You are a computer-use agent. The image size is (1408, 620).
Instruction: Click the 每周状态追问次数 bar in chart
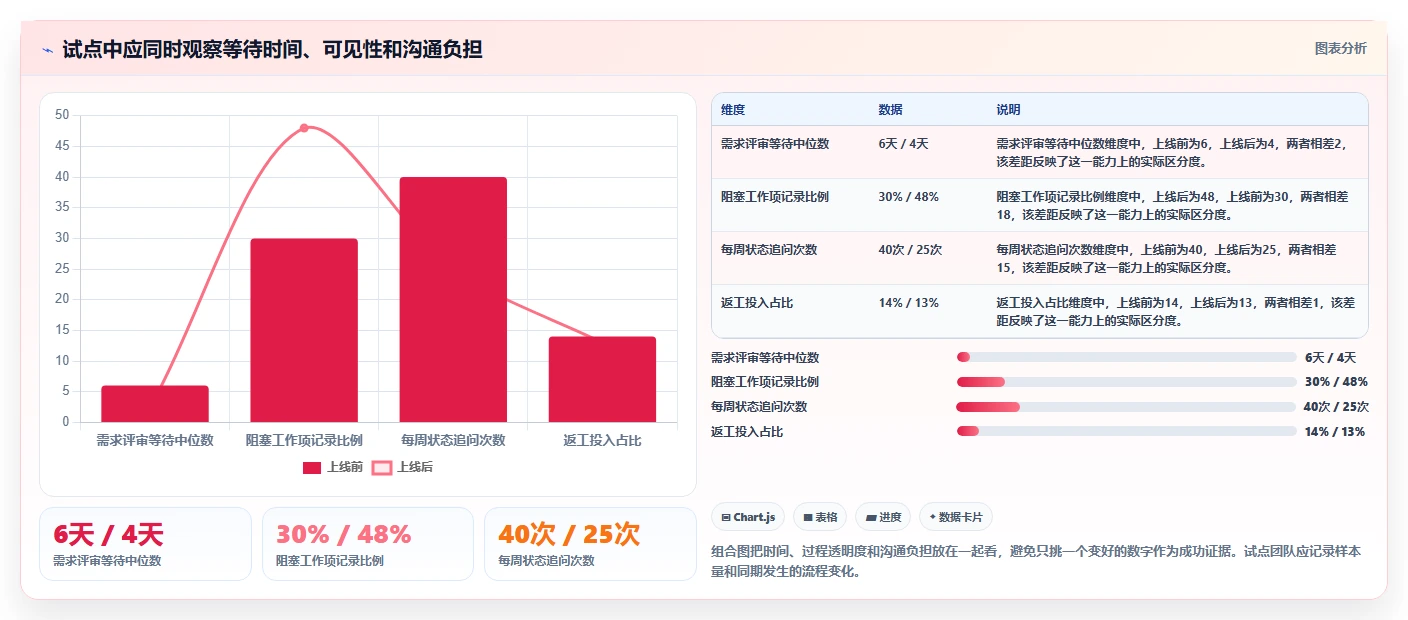point(453,300)
